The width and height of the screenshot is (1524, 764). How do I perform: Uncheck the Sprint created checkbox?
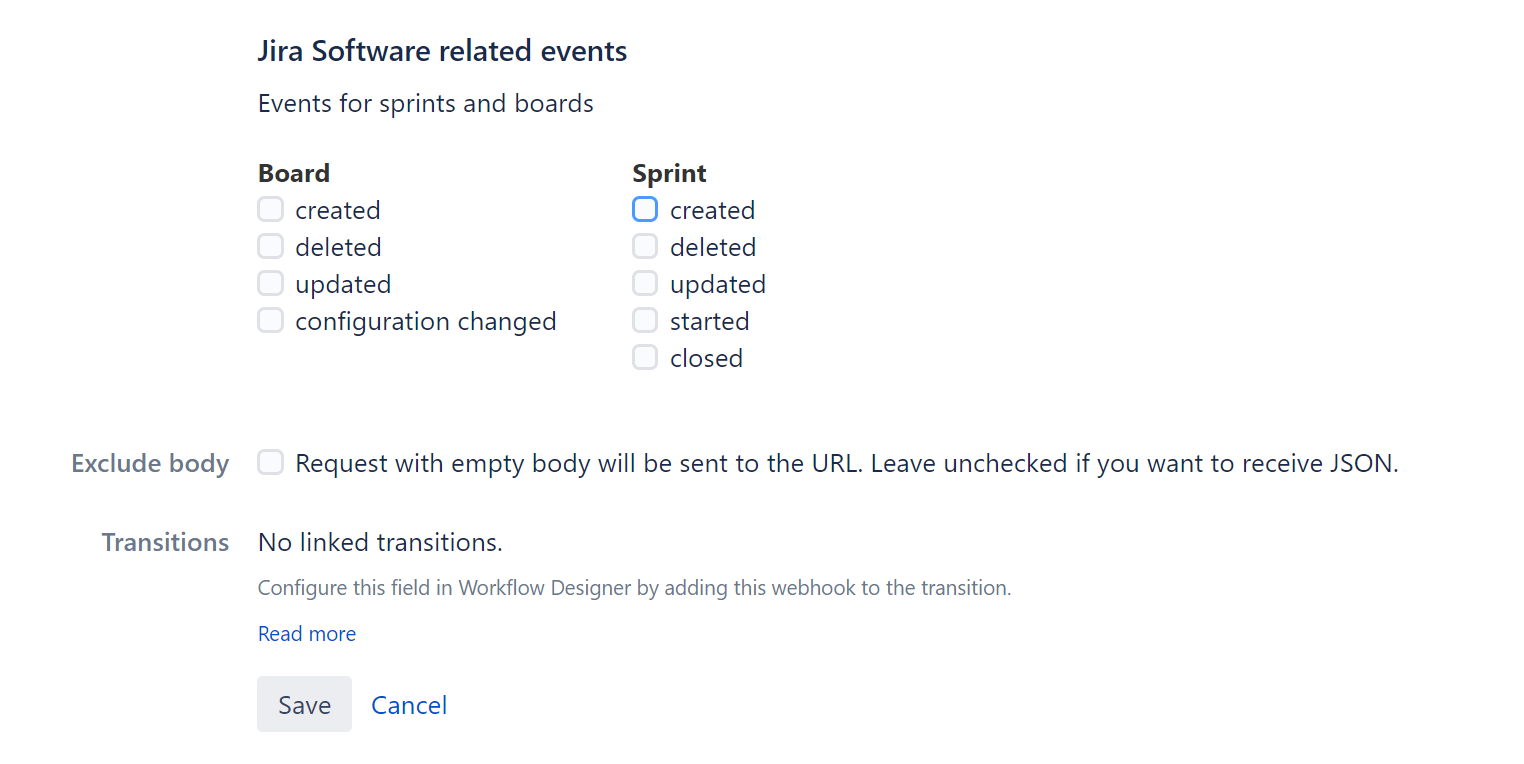pyautogui.click(x=645, y=209)
